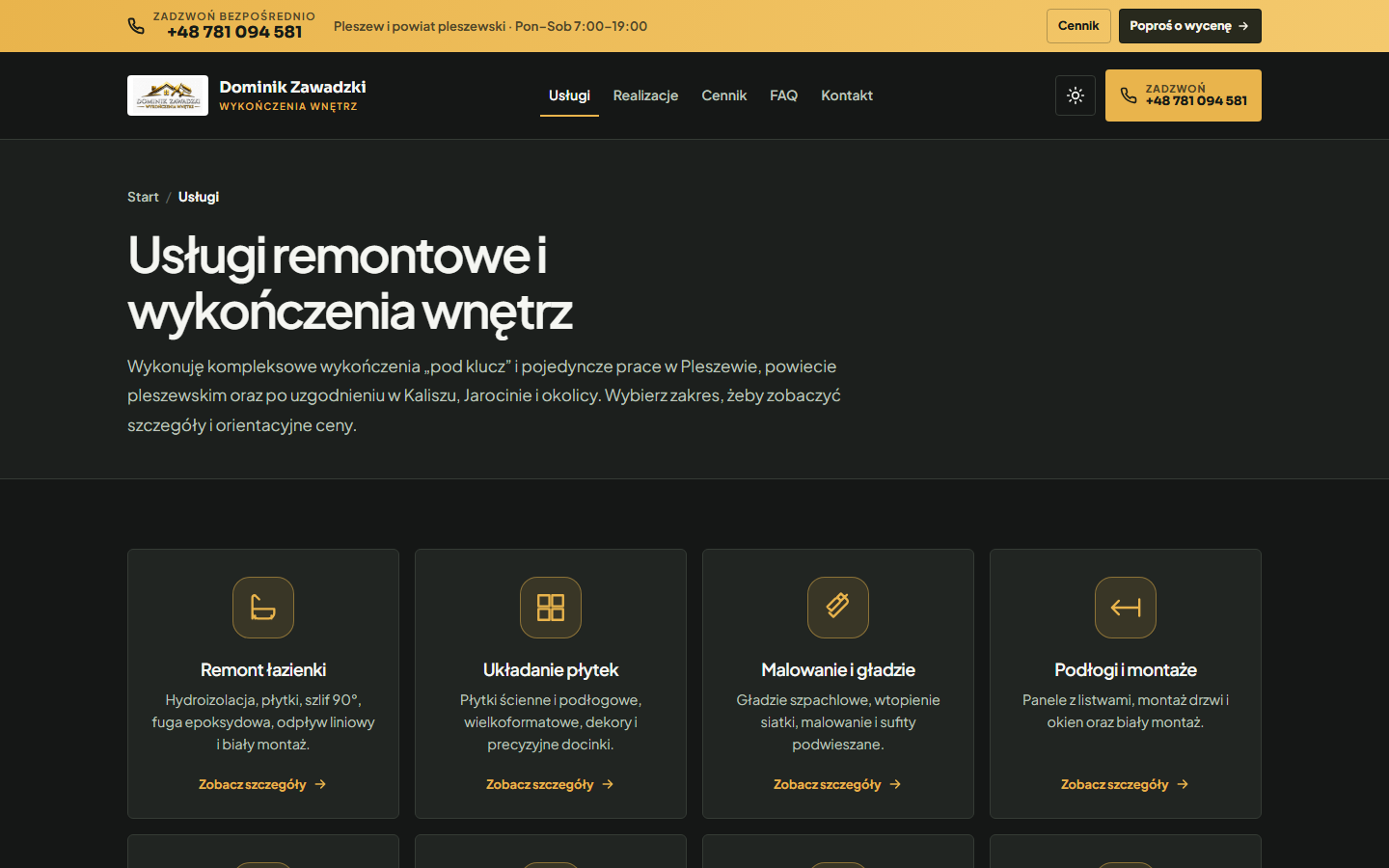
Task: Open the FAQ navigation item
Action: pyautogui.click(x=783, y=95)
